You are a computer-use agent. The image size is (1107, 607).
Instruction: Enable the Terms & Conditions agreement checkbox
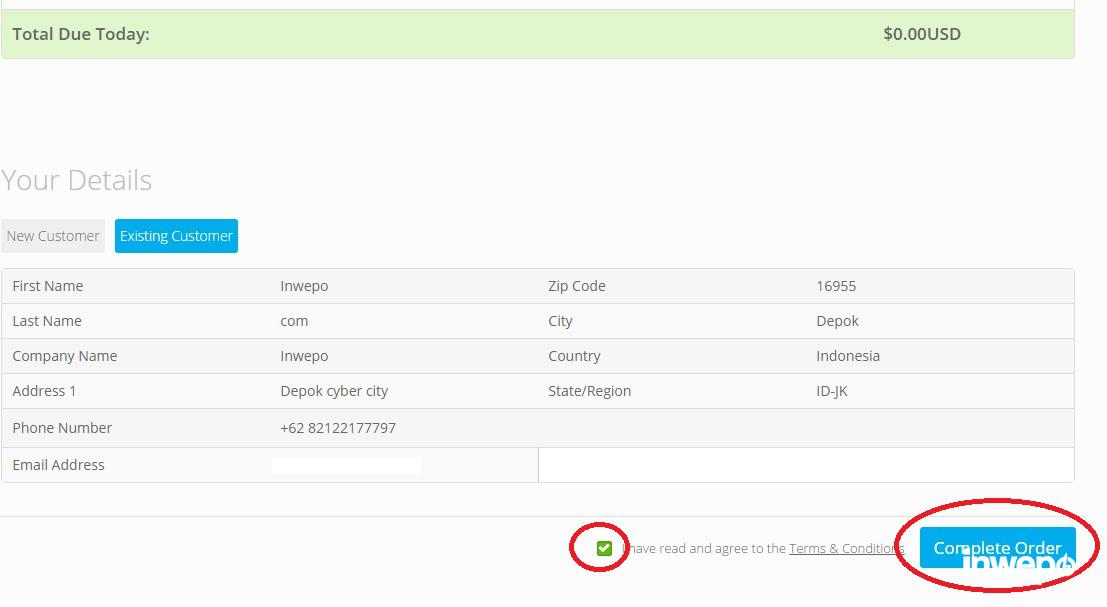click(604, 548)
